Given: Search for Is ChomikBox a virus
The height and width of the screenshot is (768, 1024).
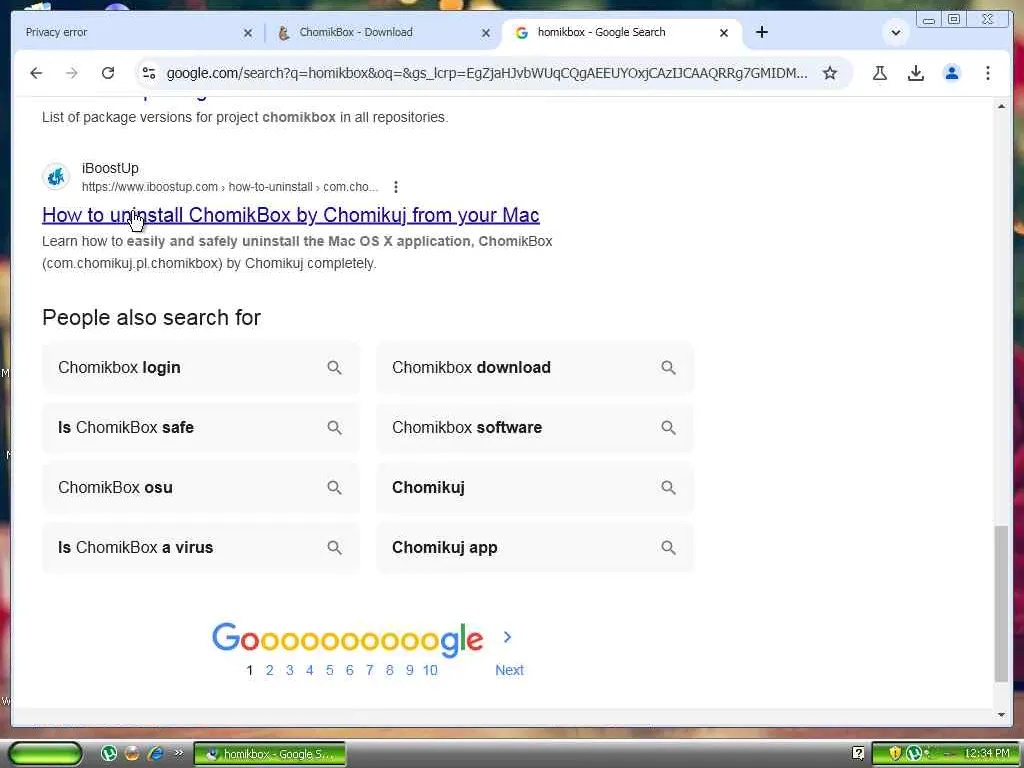Looking at the screenshot, I should [x=200, y=548].
